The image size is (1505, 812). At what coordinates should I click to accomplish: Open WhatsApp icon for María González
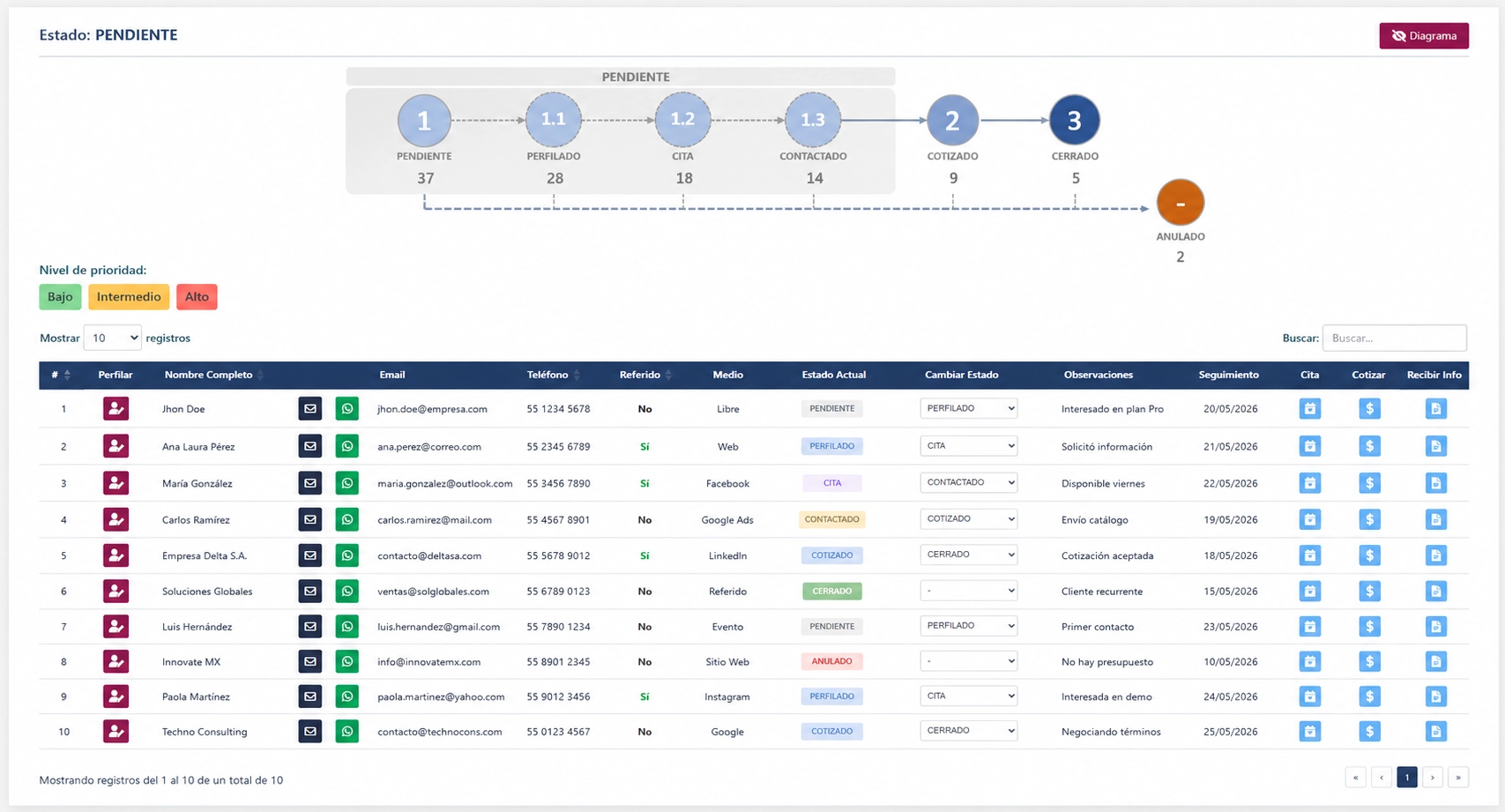pyautogui.click(x=347, y=483)
